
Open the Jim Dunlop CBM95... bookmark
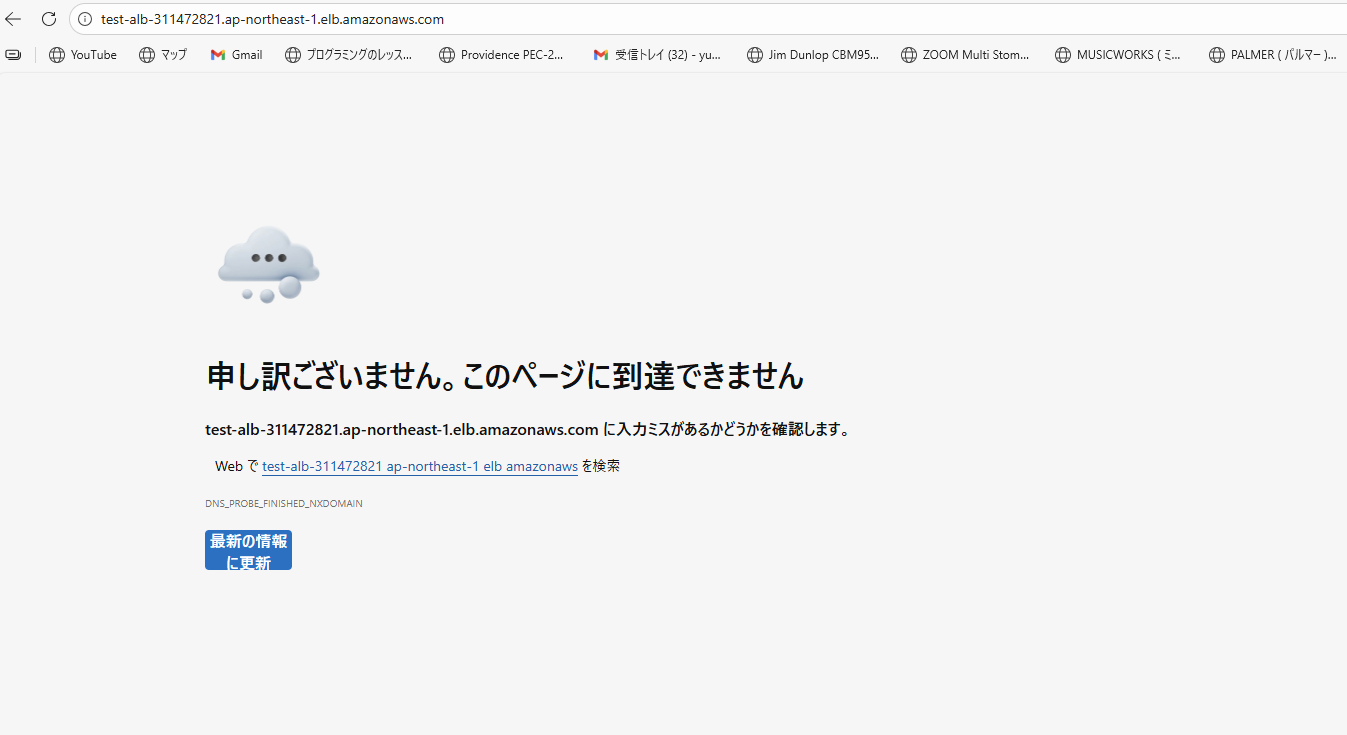coord(813,55)
